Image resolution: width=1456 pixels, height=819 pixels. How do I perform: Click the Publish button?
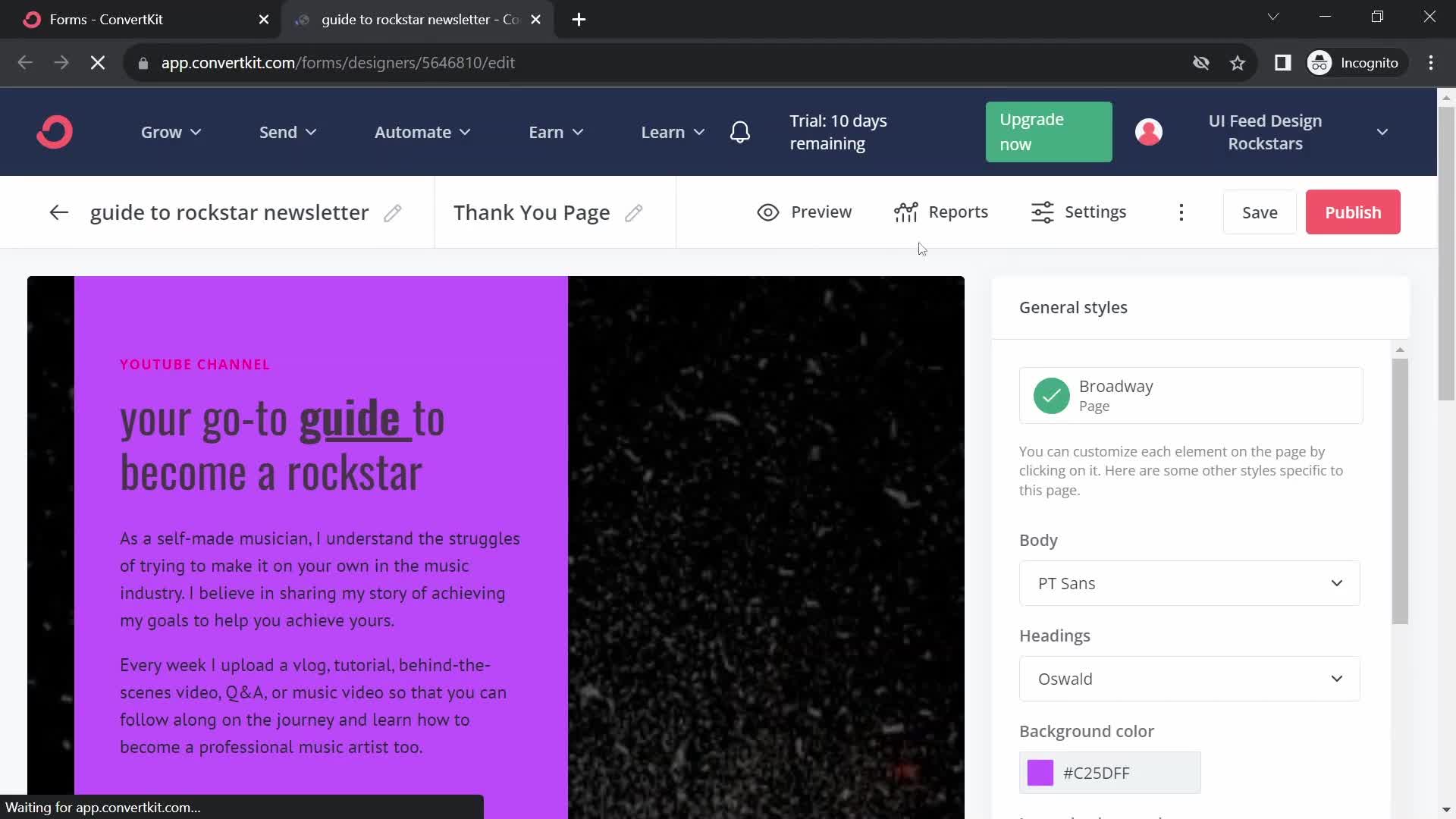coord(1354,212)
